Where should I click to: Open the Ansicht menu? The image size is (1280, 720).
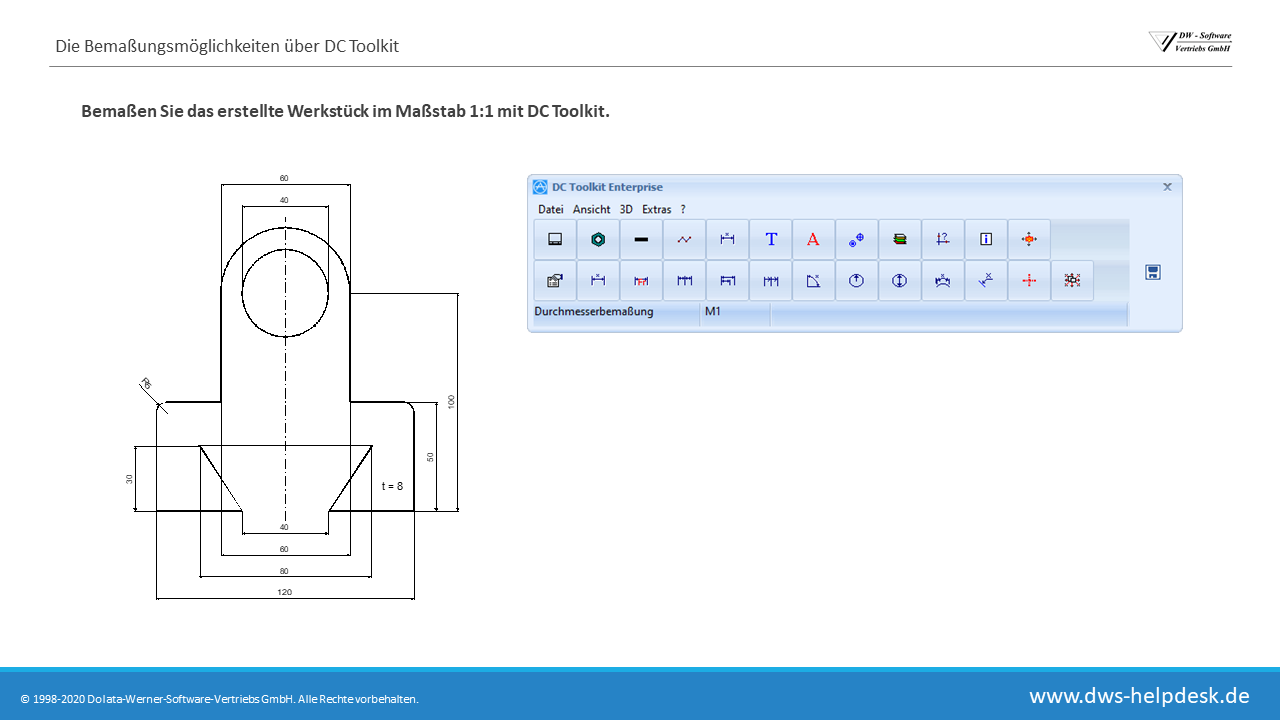click(x=592, y=209)
